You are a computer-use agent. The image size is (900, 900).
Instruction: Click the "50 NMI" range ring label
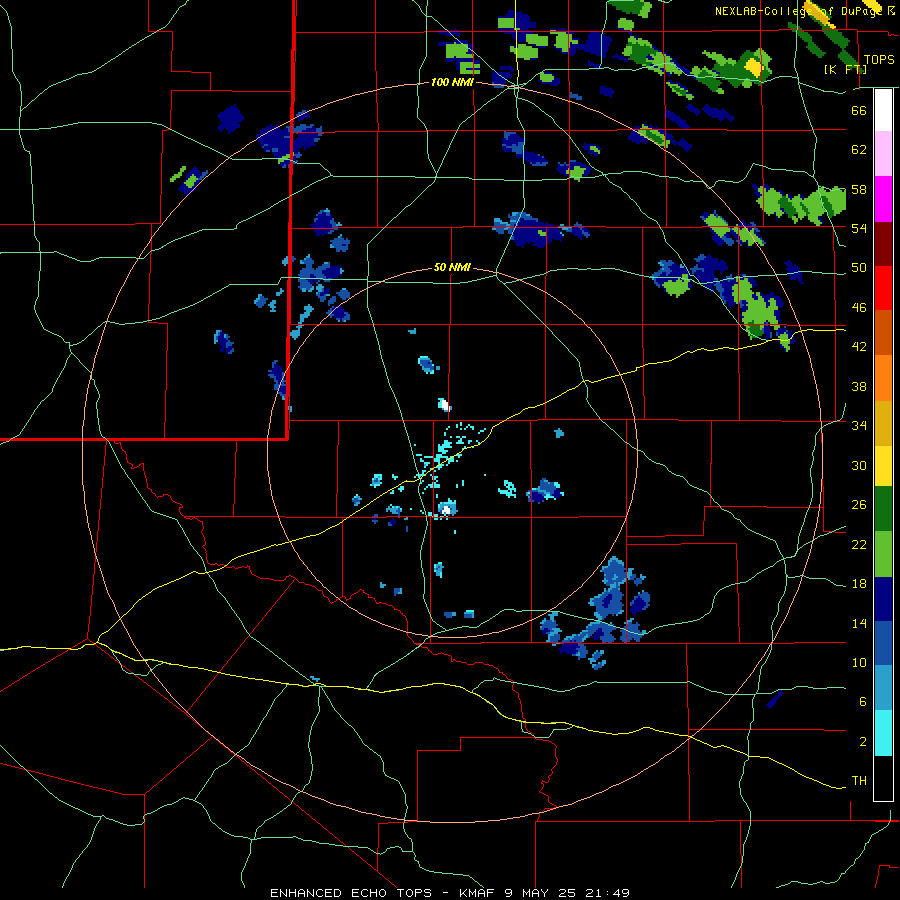tap(452, 267)
